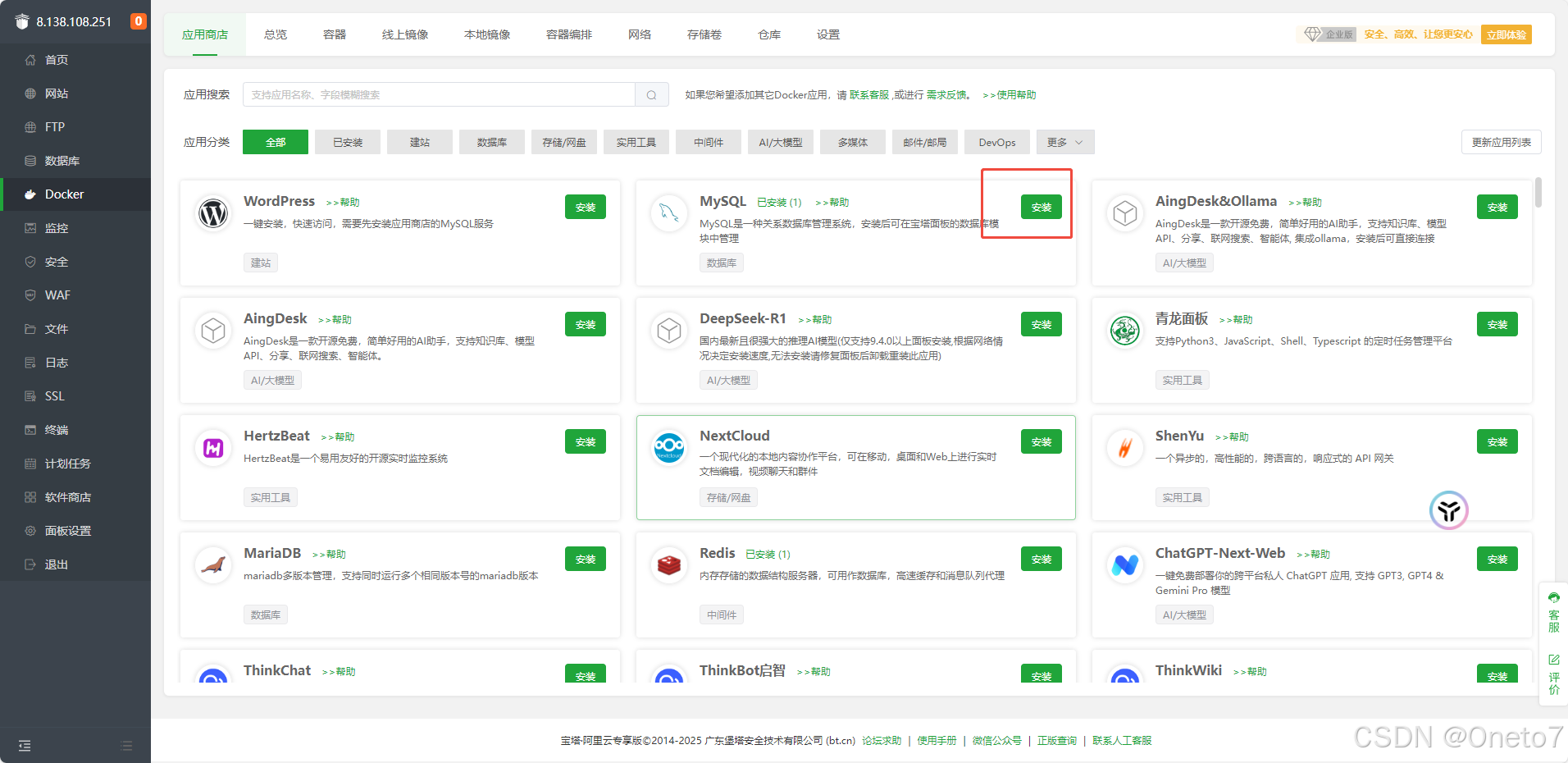This screenshot has height=763, width=1568.
Task: Click the floating assistant round icon
Action: (x=1449, y=510)
